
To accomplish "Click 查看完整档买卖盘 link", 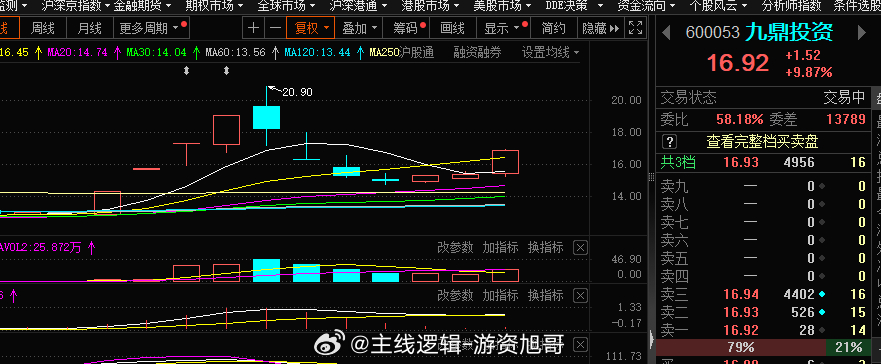I will click(x=762, y=141).
